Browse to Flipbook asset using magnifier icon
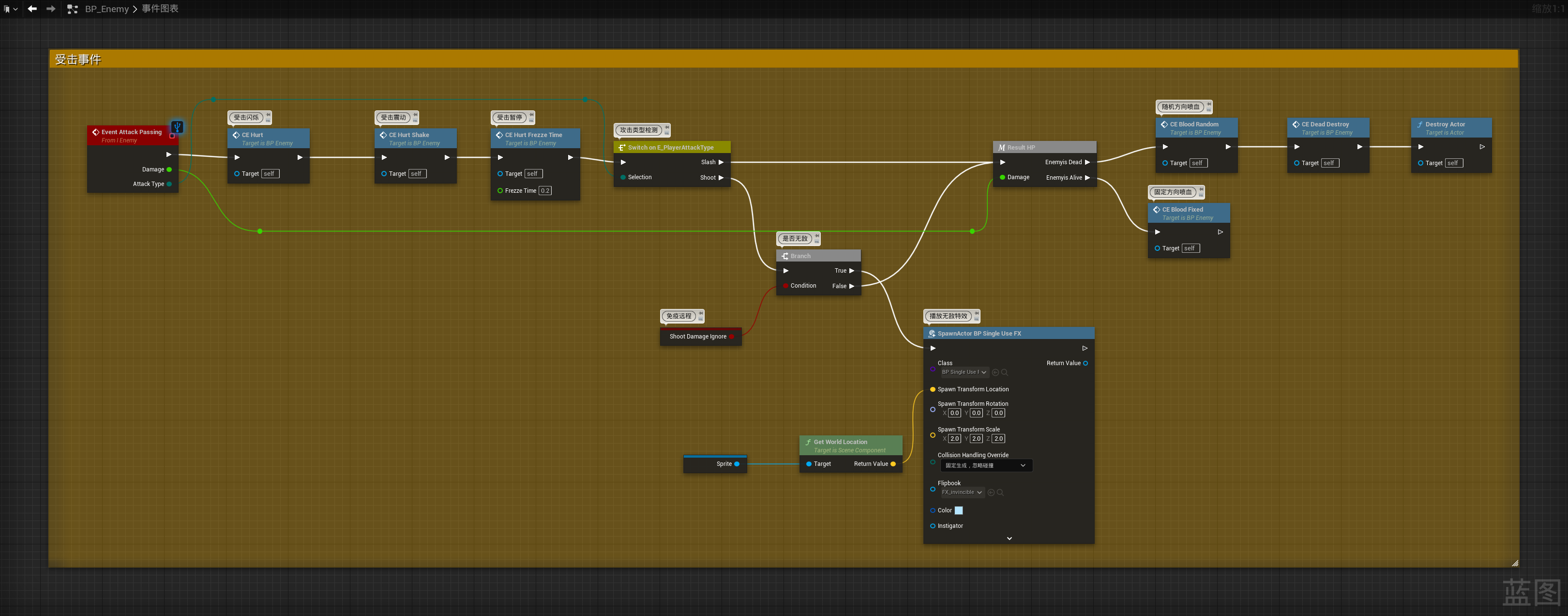This screenshot has height=616, width=1568. 1000,493
